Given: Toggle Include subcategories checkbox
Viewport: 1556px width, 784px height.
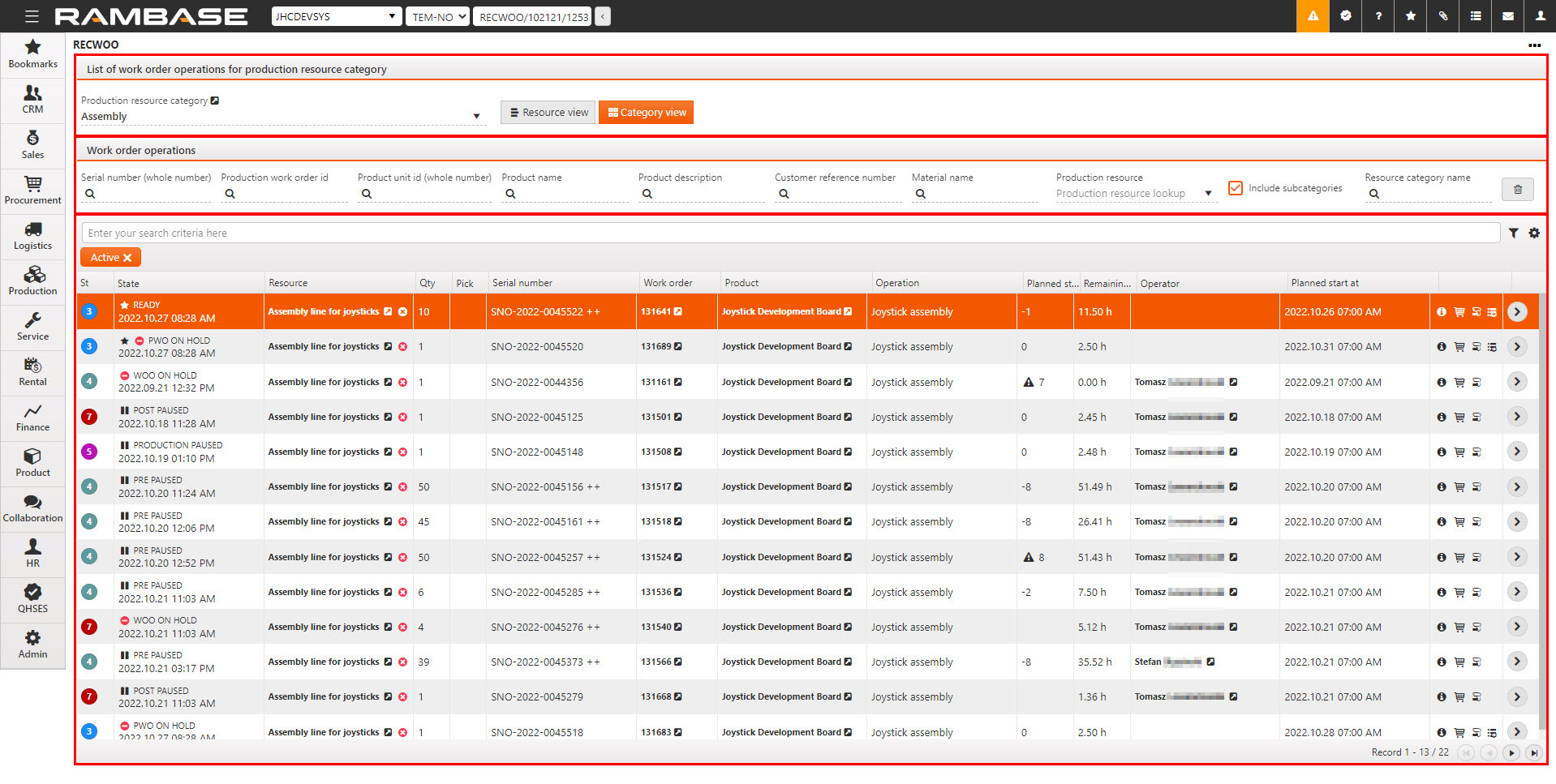Looking at the screenshot, I should point(1236,188).
